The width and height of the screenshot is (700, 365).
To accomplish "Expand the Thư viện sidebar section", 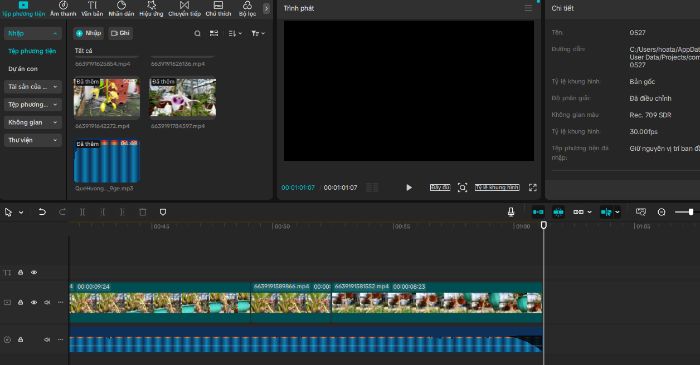I will point(33,140).
